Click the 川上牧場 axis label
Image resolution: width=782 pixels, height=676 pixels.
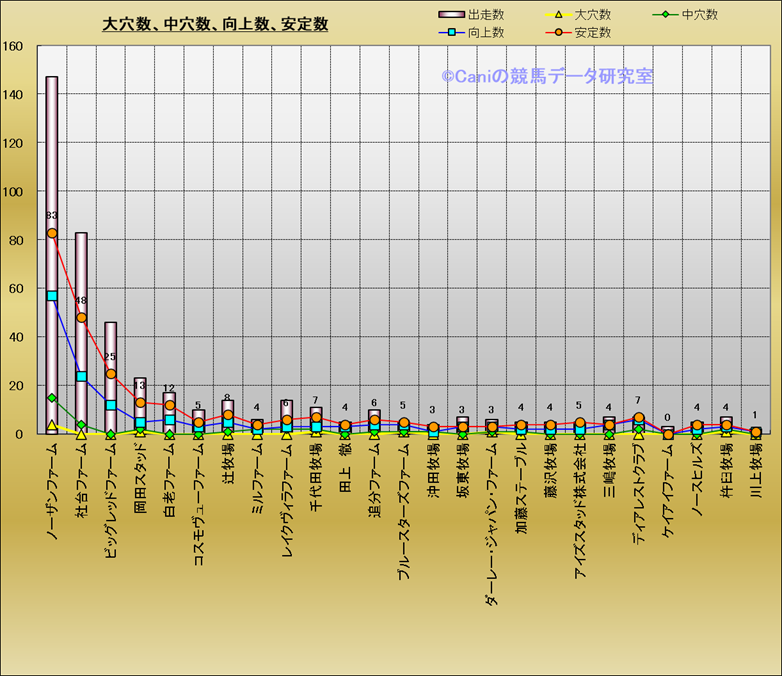755,475
